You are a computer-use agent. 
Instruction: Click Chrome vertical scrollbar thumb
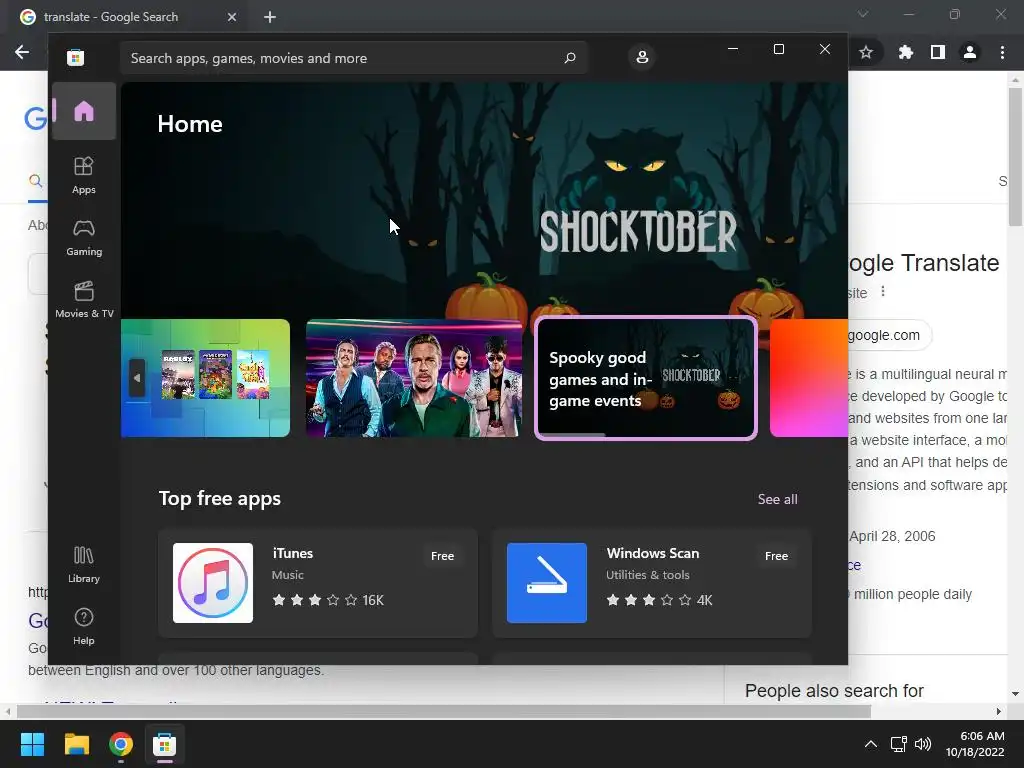(1015, 157)
